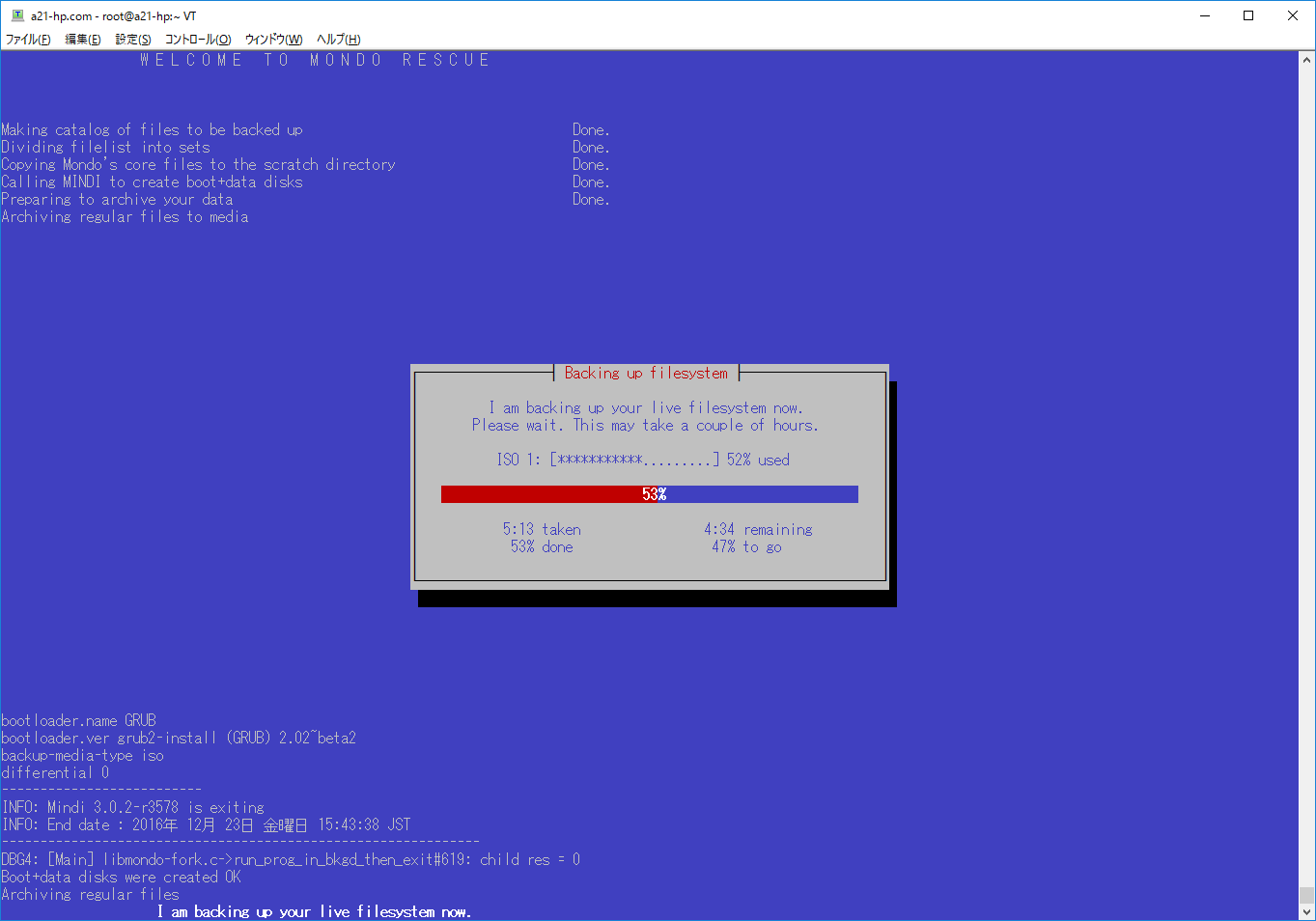
Task: Click the 'DBG4: [Main] libmondo-fork.c' line
Action: click(x=291, y=859)
